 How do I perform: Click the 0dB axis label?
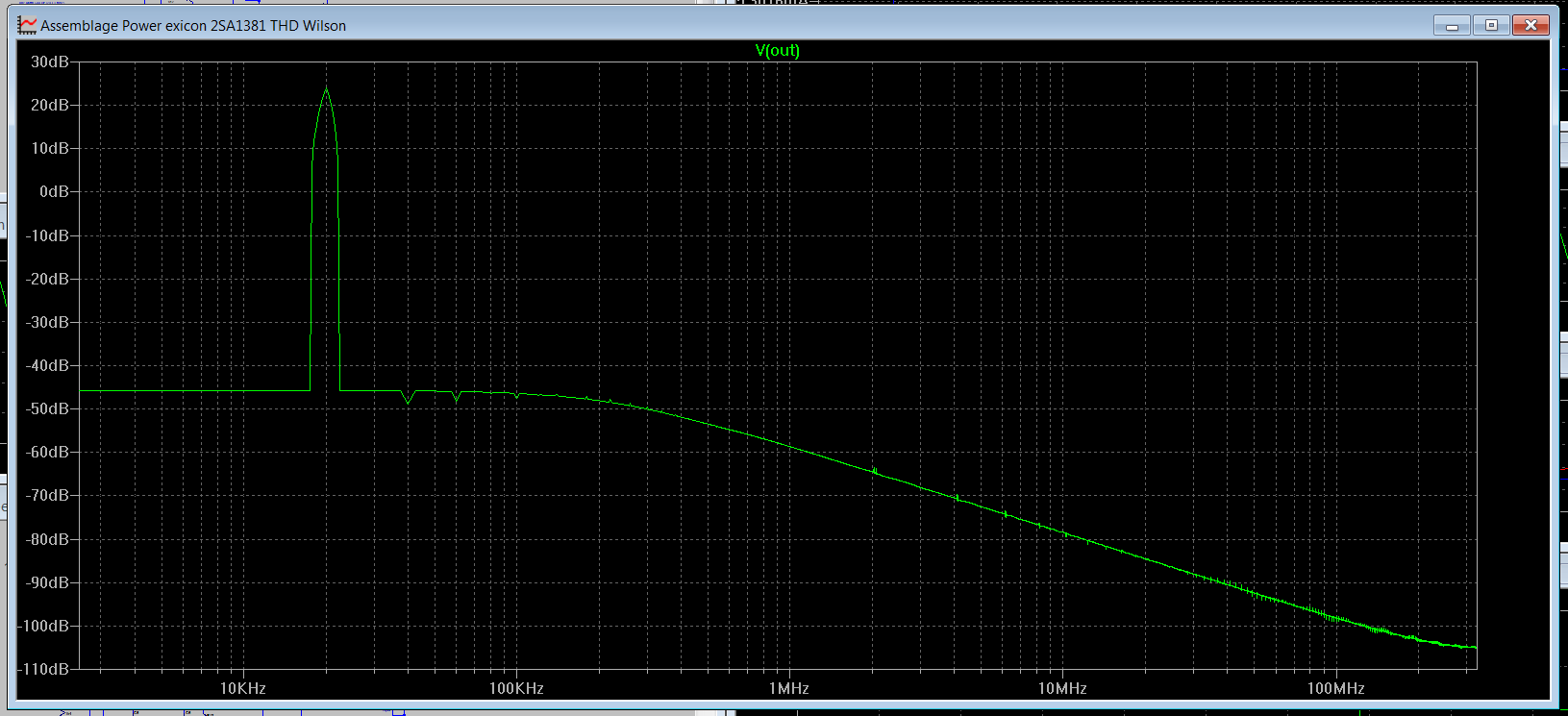pos(54,191)
